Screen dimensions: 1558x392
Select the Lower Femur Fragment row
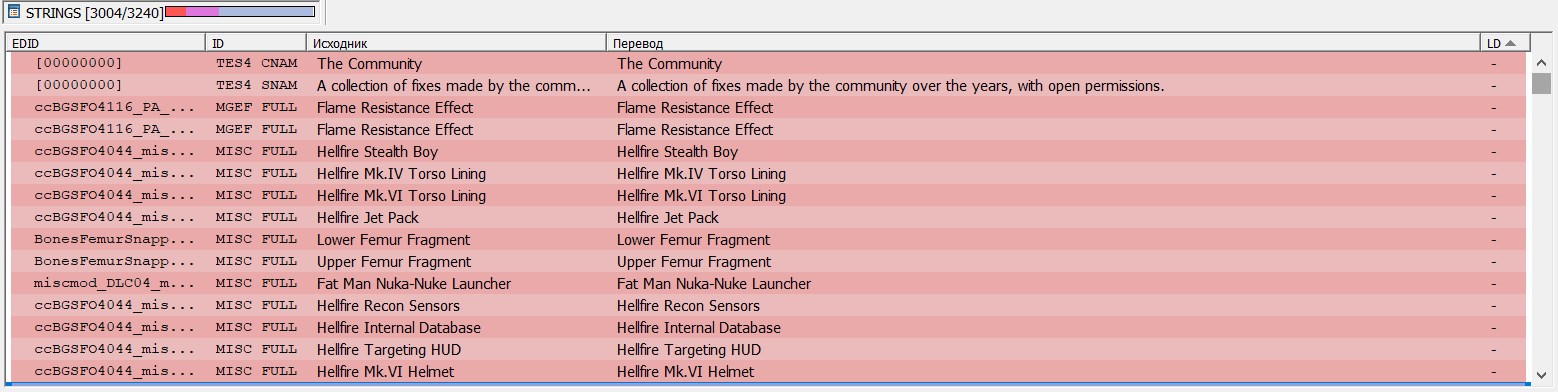[768, 240]
